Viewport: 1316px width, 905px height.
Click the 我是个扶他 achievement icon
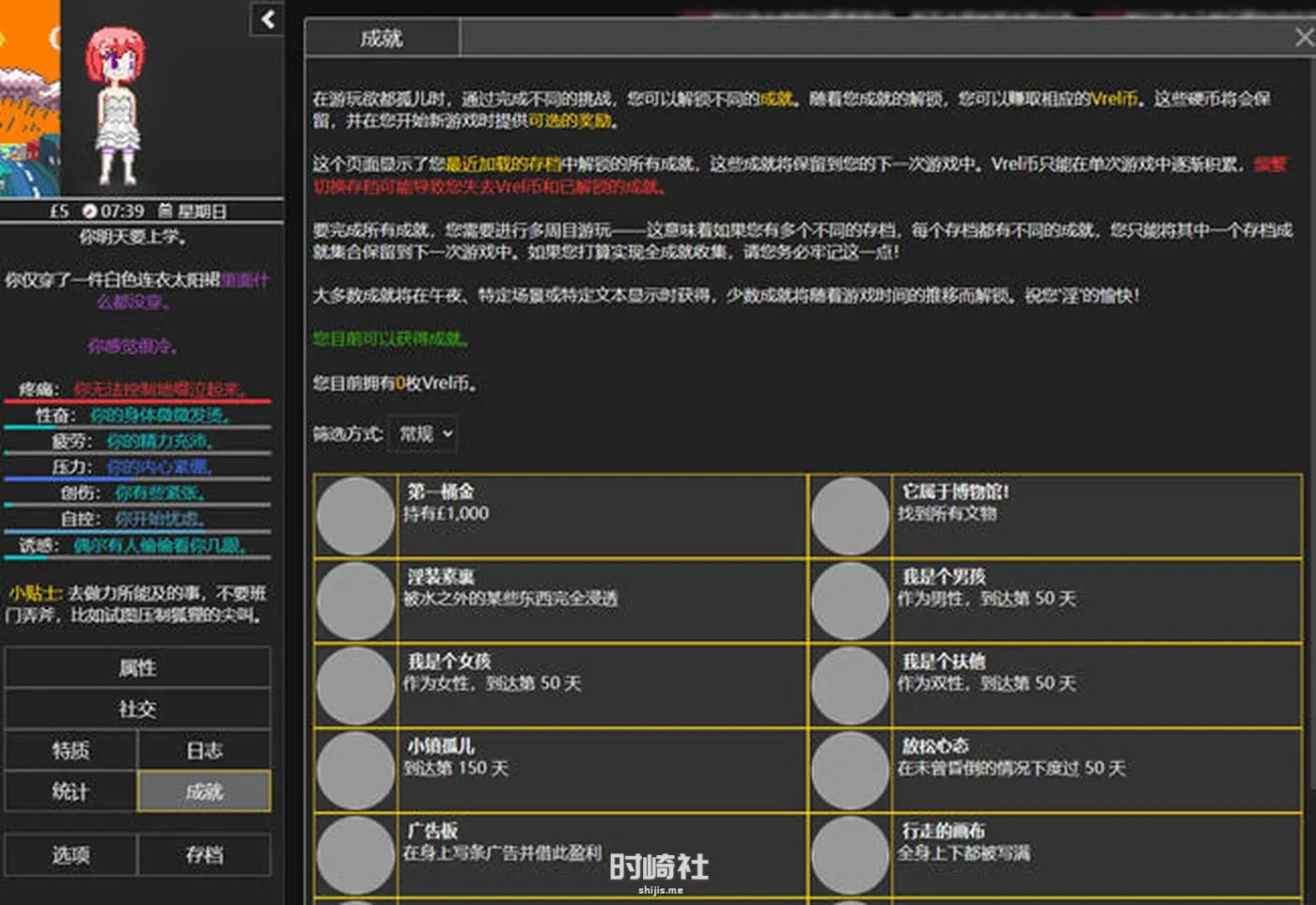click(851, 685)
